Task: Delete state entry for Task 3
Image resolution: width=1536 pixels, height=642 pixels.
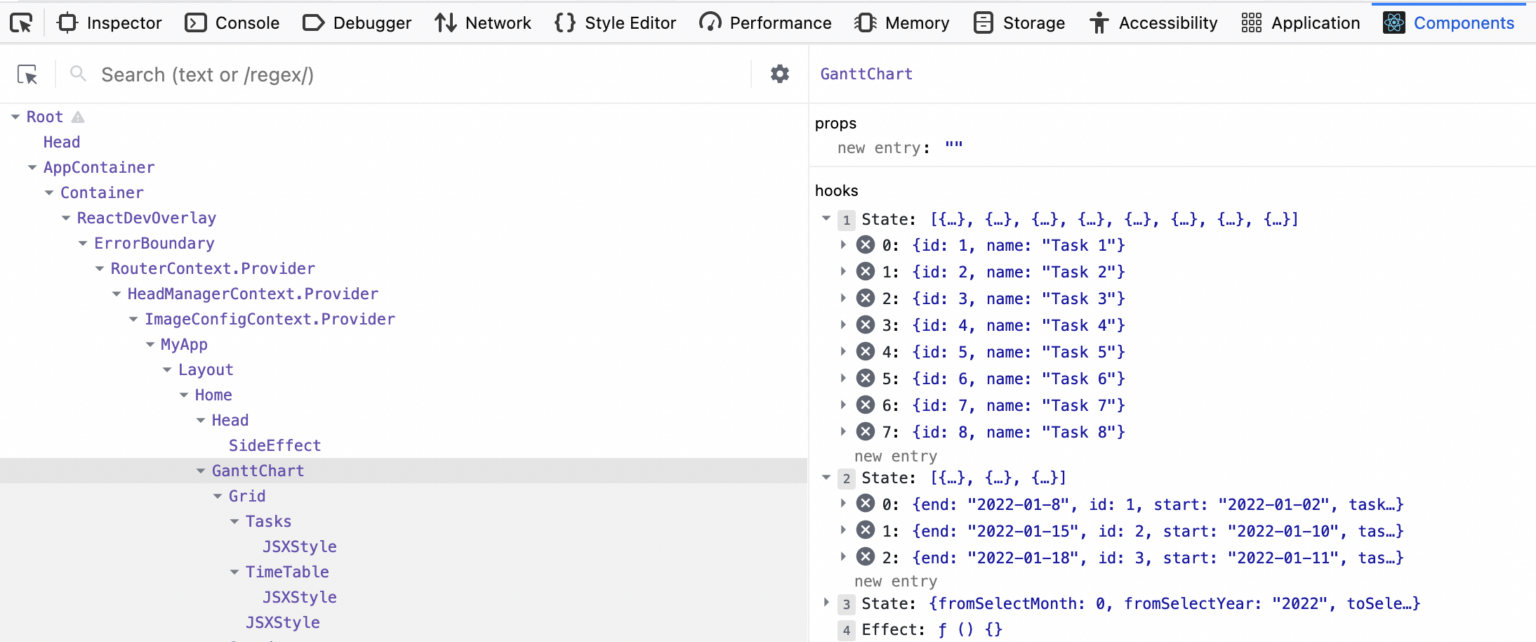Action: coord(865,298)
